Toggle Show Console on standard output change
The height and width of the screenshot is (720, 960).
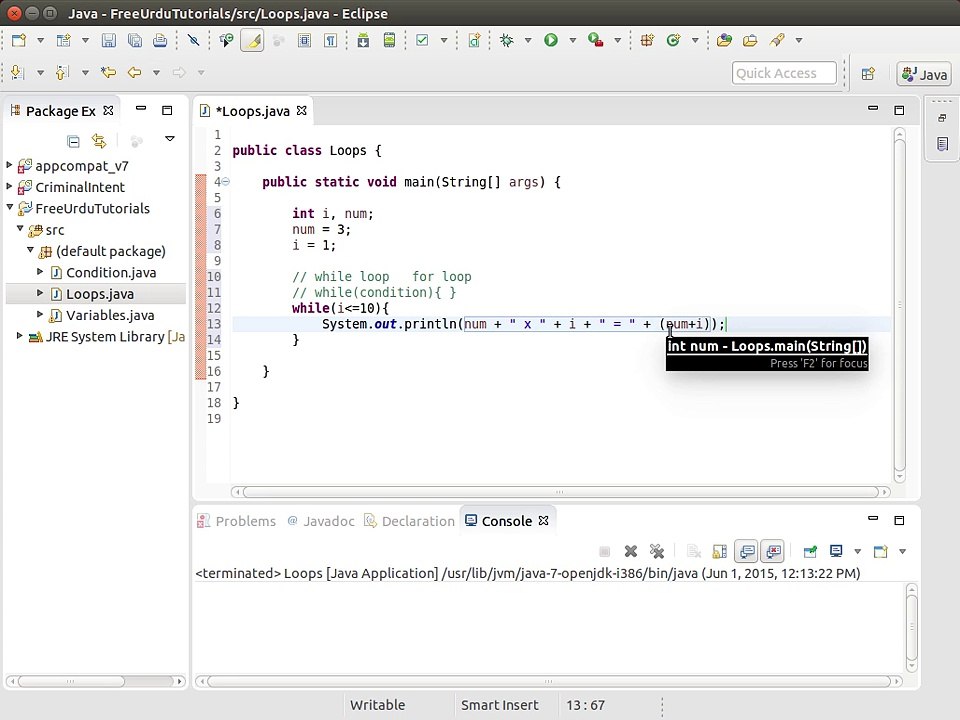(746, 552)
